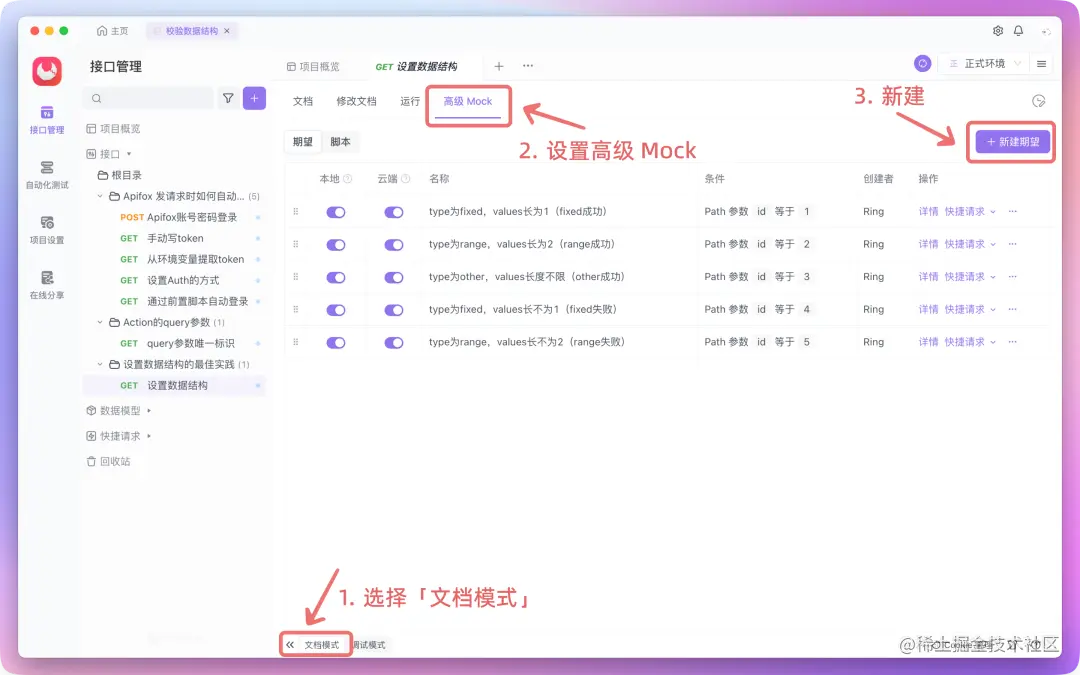The image size is (1080, 675).
Task: Open the 脚本 tab next to 期望
Action: [341, 141]
